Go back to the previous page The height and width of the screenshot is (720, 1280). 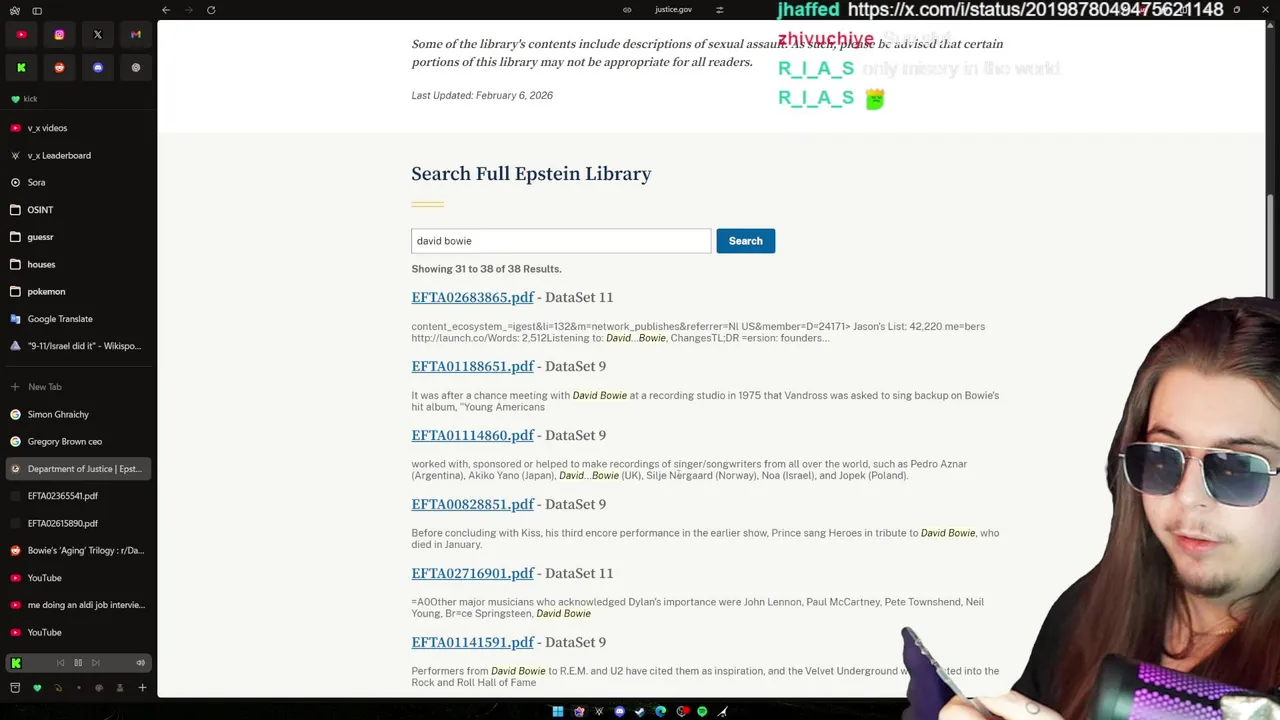pyautogui.click(x=166, y=10)
